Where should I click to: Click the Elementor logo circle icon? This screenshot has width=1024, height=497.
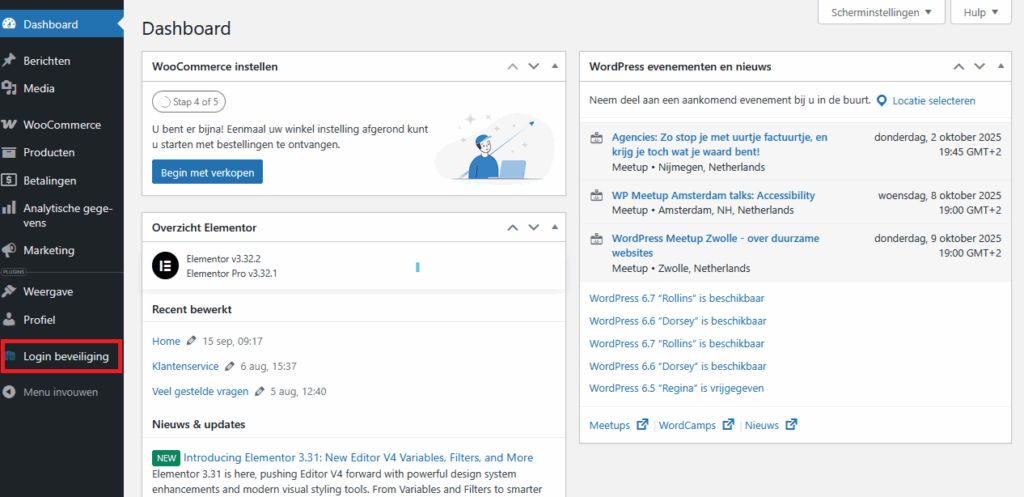pyautogui.click(x=165, y=266)
